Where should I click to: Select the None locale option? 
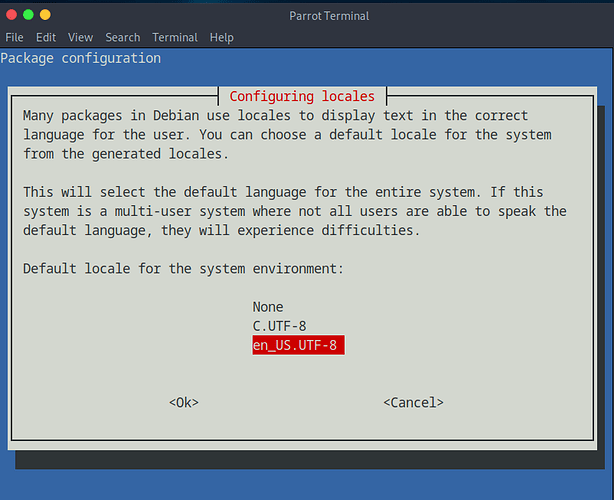(268, 307)
